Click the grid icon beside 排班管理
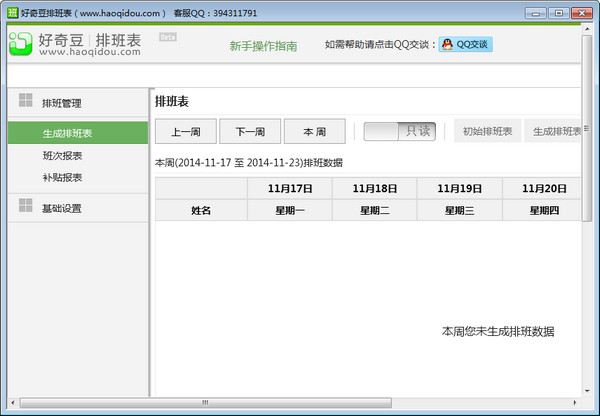Image resolution: width=600 pixels, height=416 pixels. (26, 100)
